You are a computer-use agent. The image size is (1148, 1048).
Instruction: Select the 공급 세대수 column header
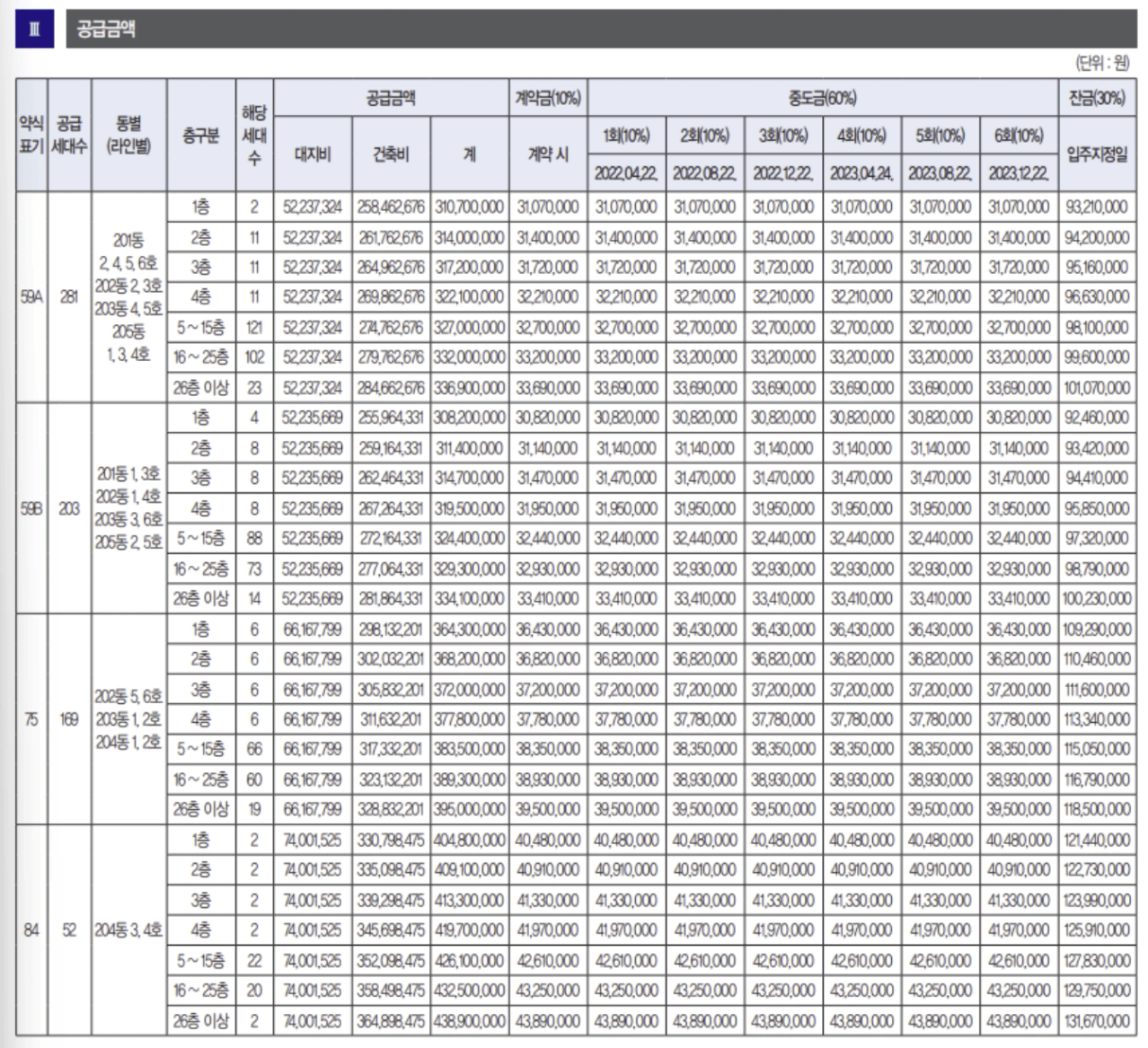[69, 135]
